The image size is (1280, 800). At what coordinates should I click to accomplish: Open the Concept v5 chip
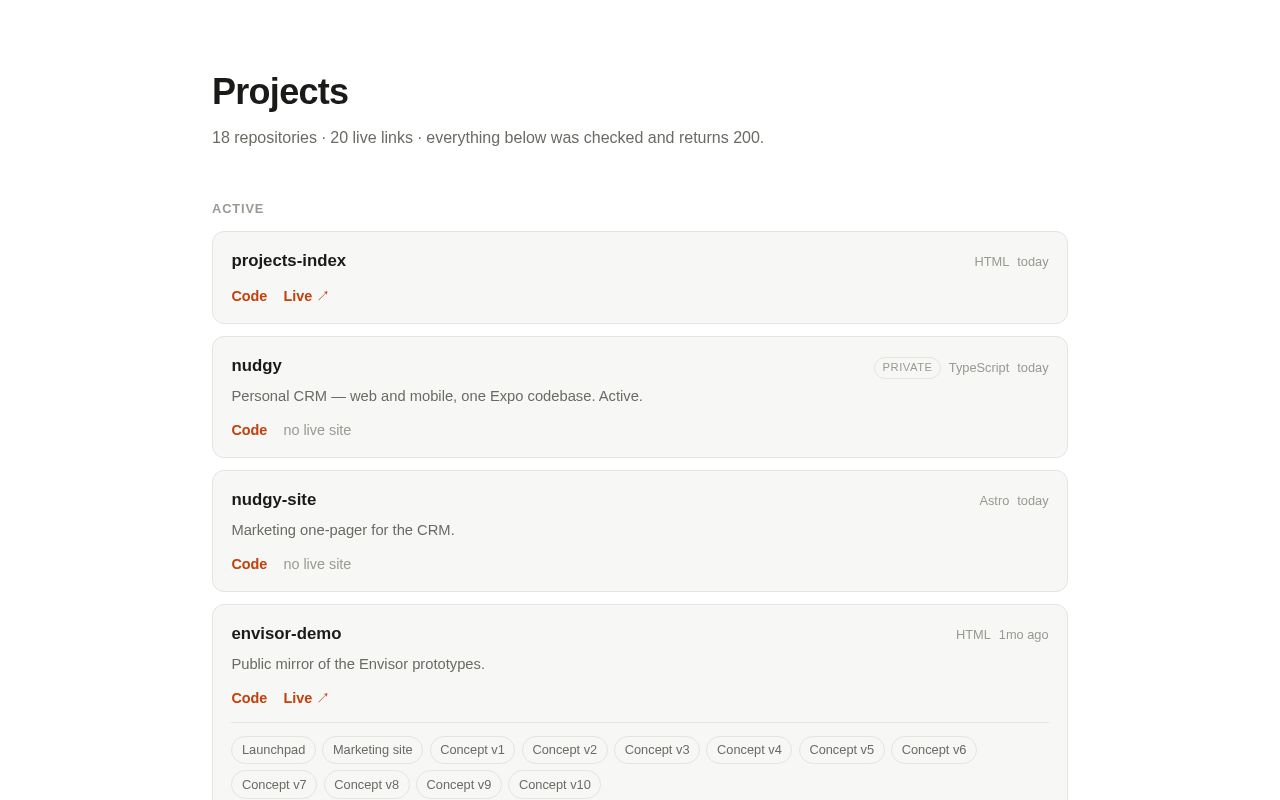pos(842,750)
